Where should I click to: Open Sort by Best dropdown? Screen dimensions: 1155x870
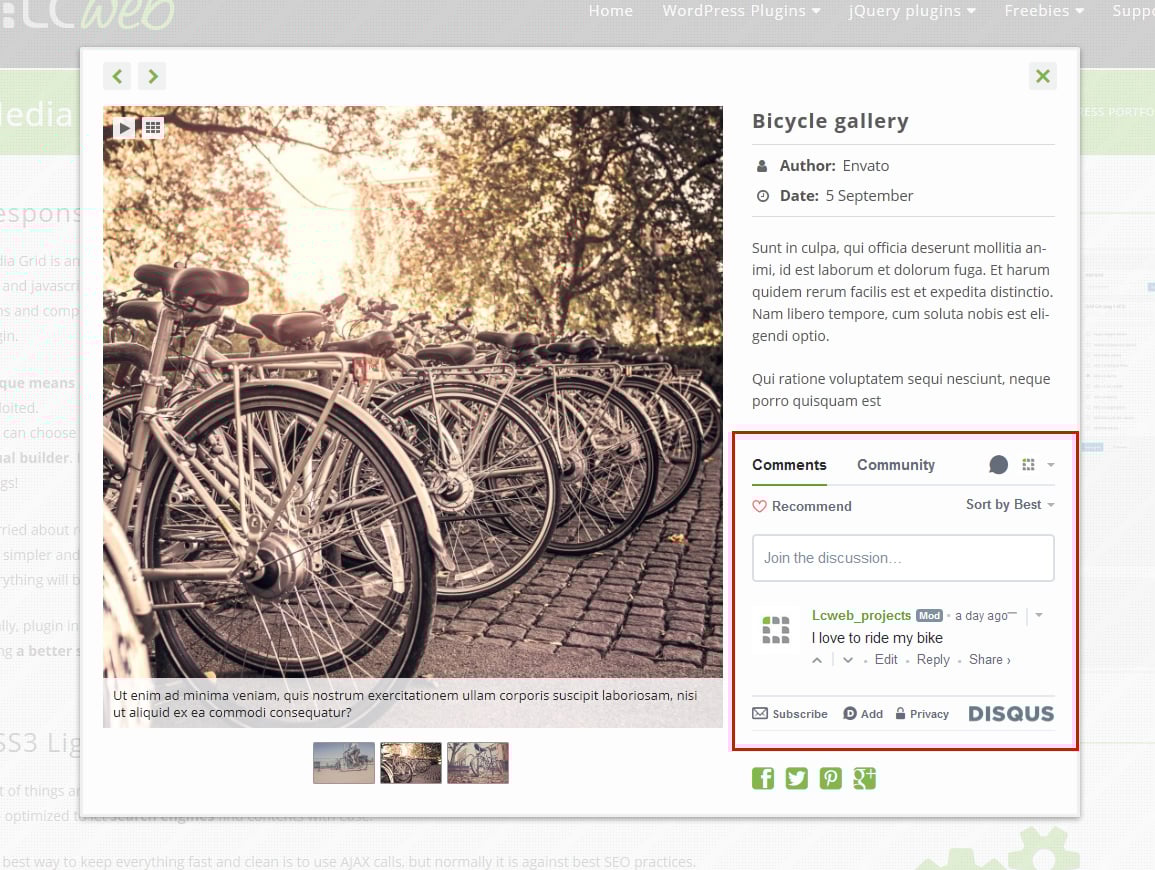coord(1010,505)
